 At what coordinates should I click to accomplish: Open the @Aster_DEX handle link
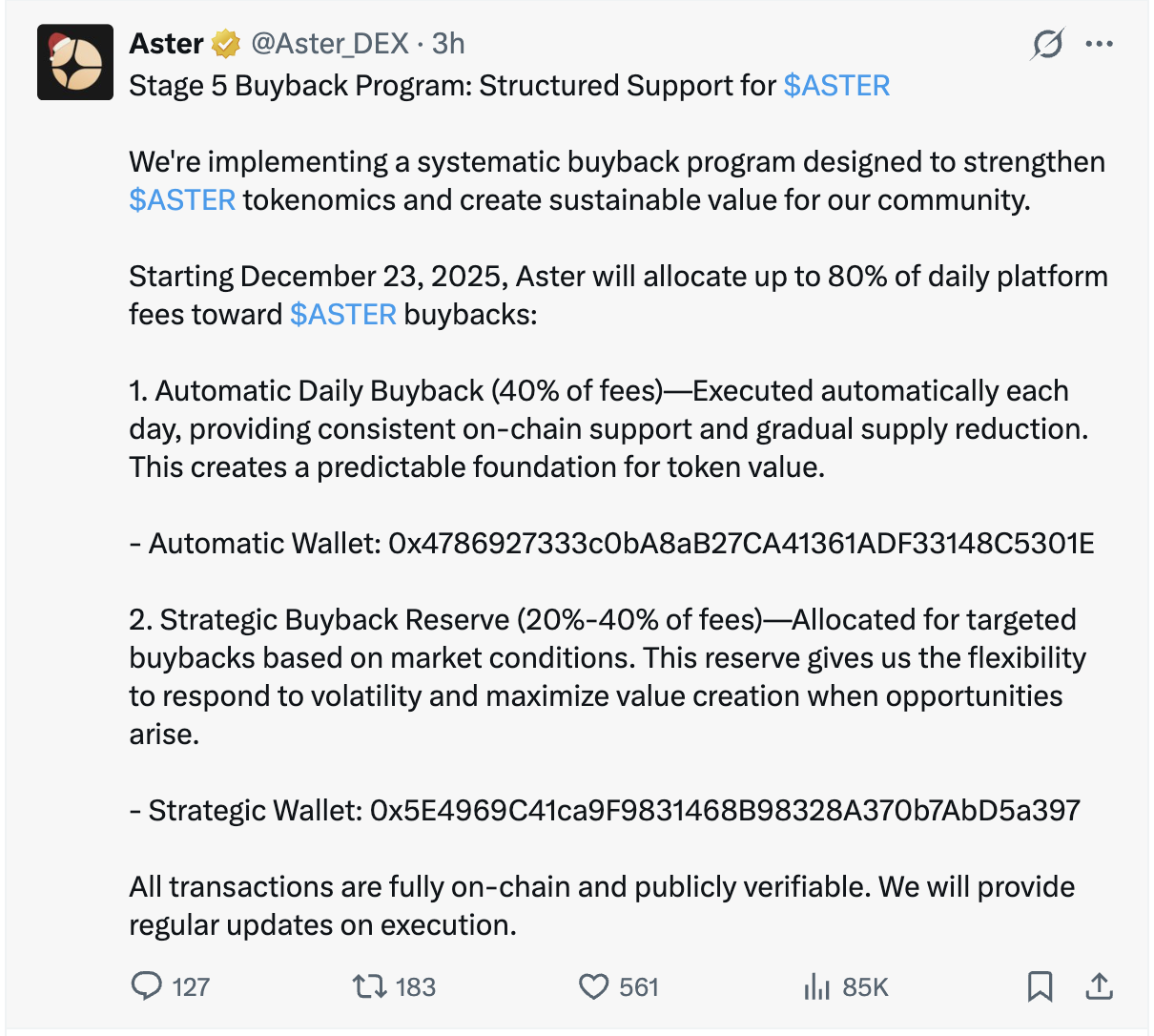(330, 44)
